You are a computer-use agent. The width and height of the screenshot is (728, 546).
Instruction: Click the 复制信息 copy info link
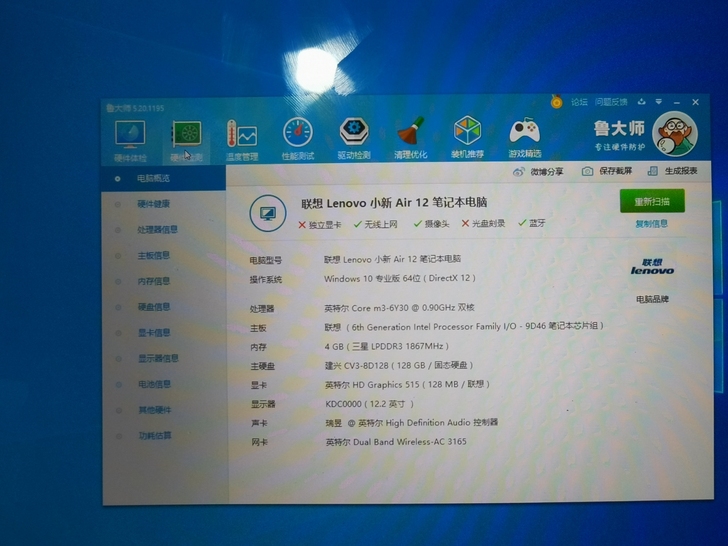(x=652, y=224)
